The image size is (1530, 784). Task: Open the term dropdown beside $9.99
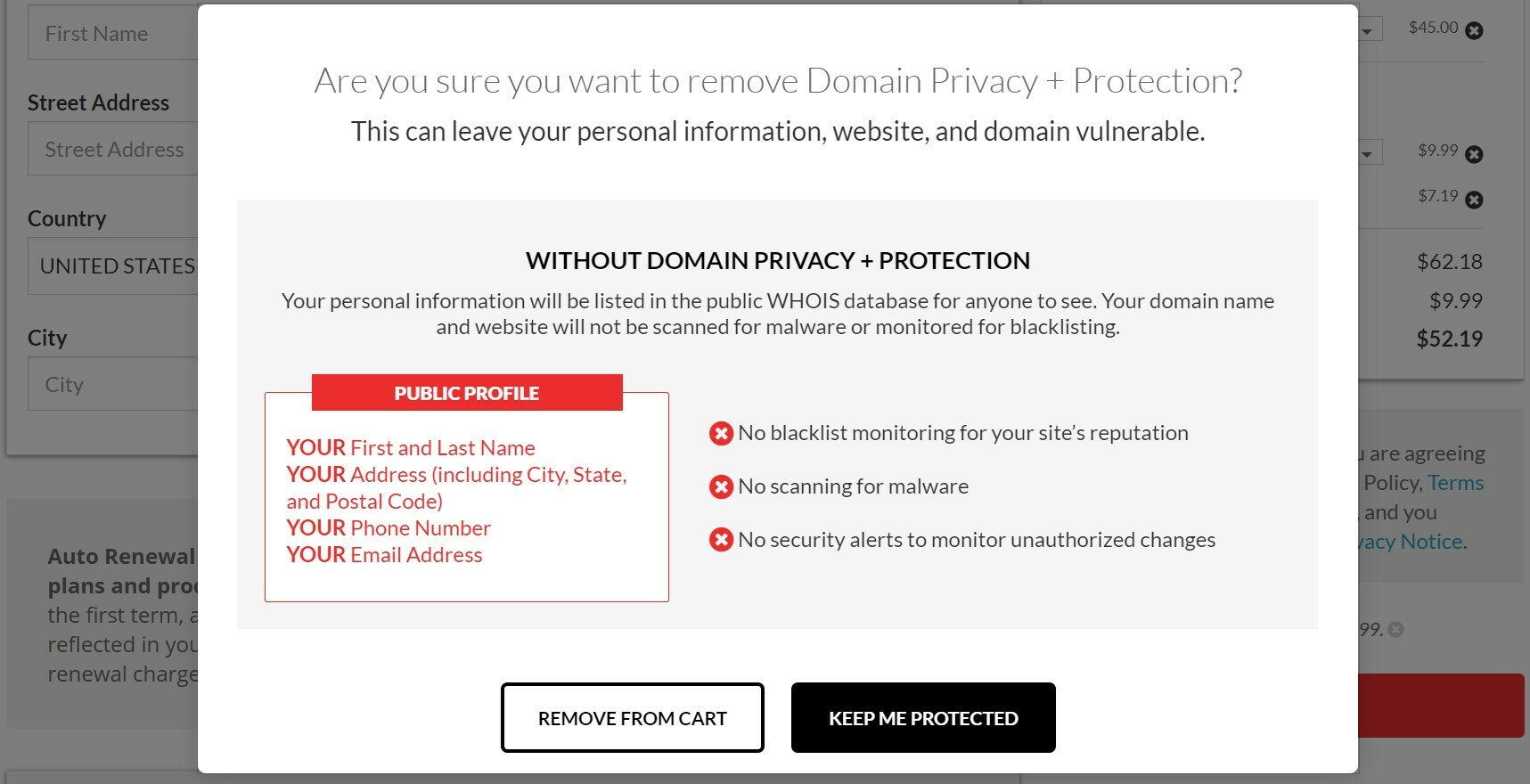tap(1370, 154)
